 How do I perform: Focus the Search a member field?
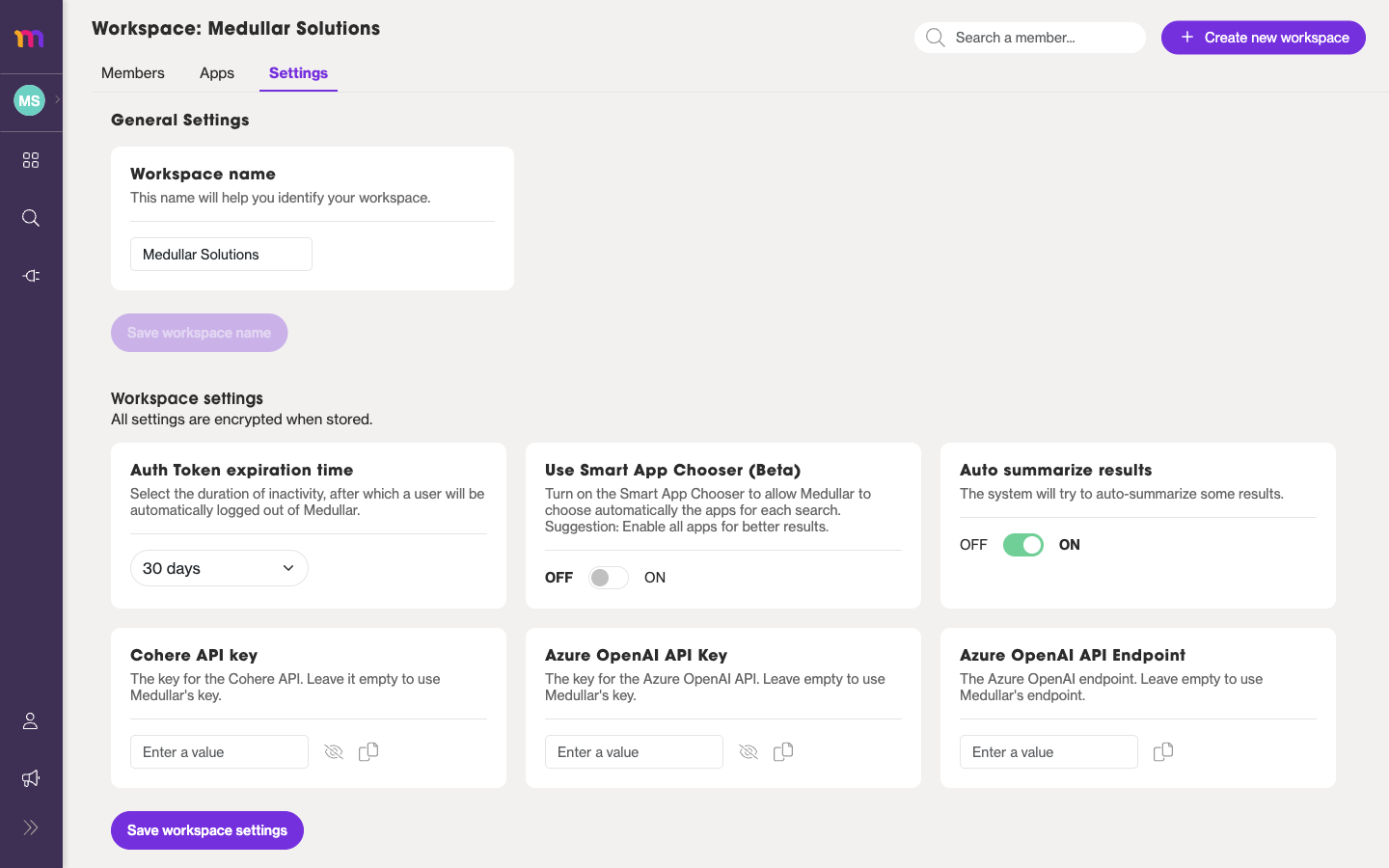[x=1030, y=38]
